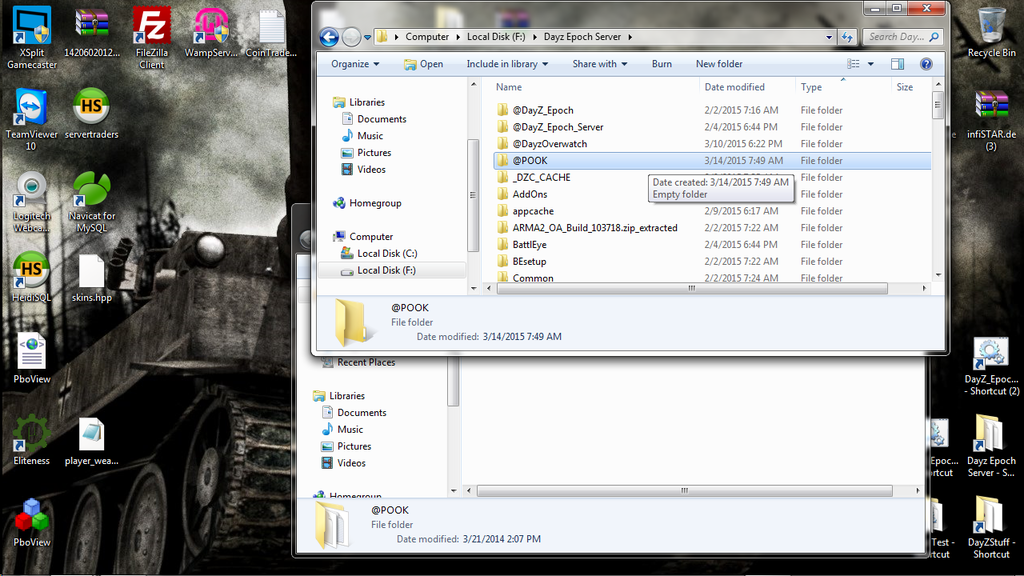Image resolution: width=1024 pixels, height=576 pixels.
Task: Toggle the preview pane in Explorer
Action: [897, 63]
